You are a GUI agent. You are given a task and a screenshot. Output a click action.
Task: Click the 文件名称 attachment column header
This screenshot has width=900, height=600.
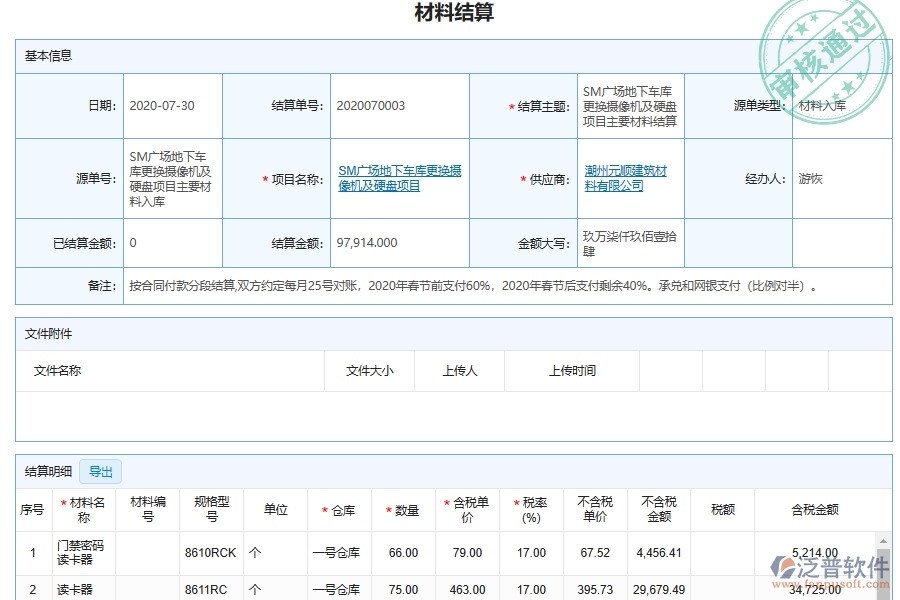pos(59,370)
